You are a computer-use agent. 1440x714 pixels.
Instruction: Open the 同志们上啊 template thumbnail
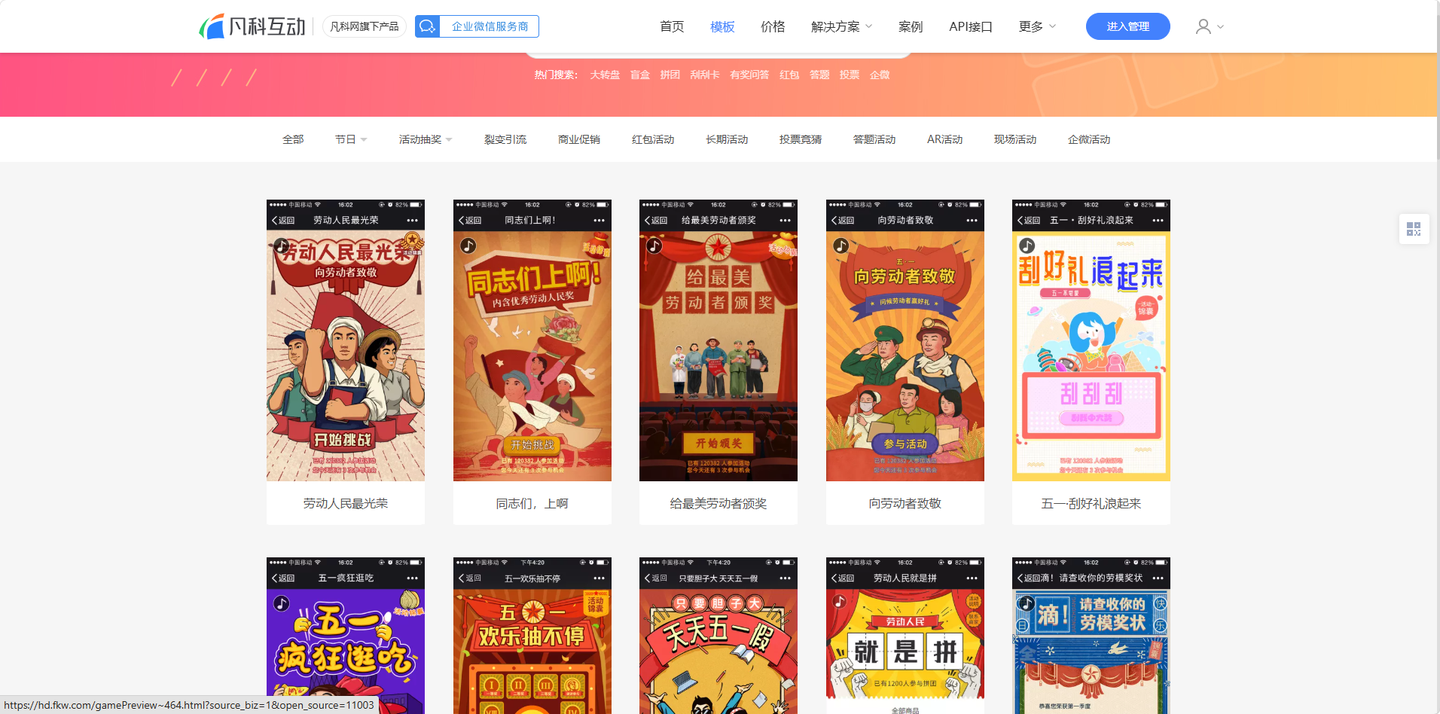pos(532,340)
